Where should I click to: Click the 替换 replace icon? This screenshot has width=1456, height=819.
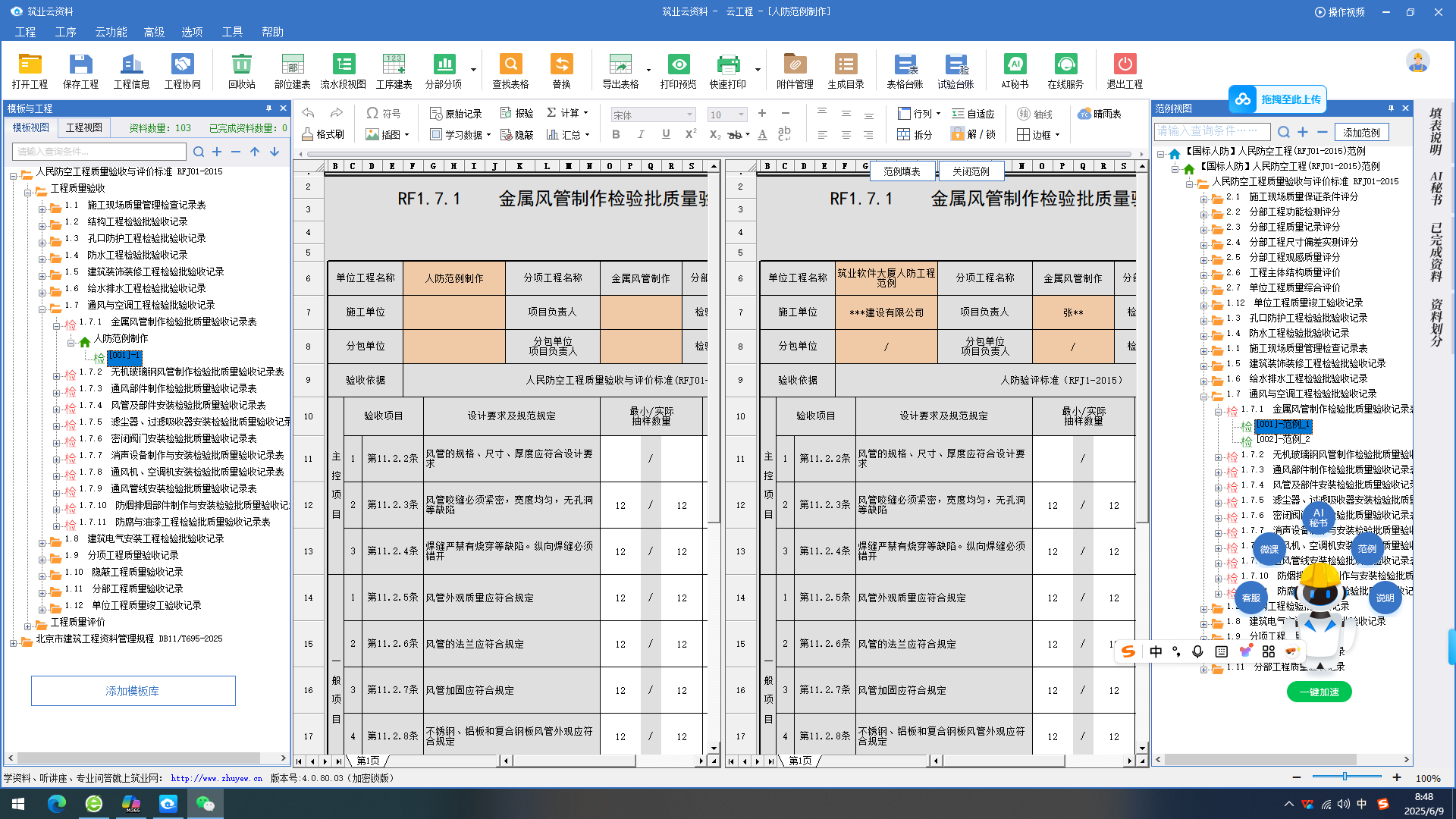(x=561, y=71)
